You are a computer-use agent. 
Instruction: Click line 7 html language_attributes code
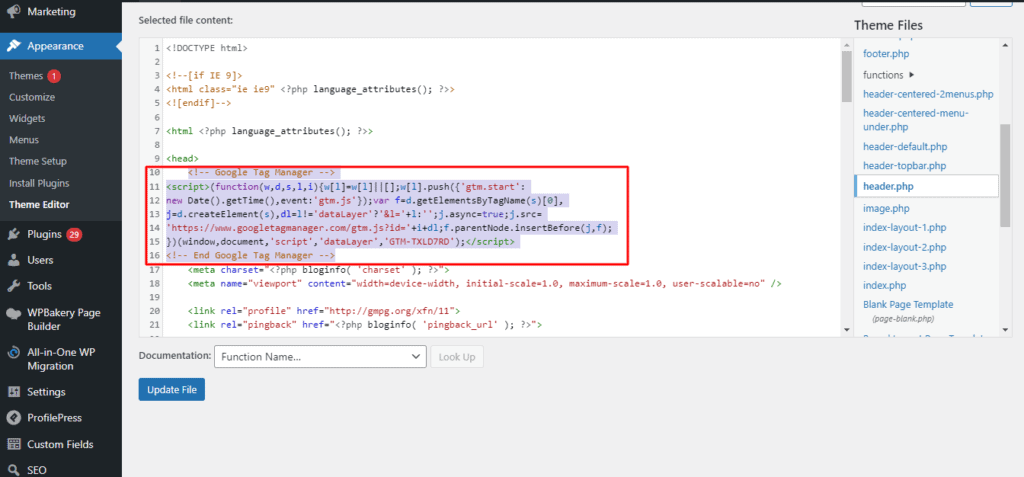tap(270, 131)
